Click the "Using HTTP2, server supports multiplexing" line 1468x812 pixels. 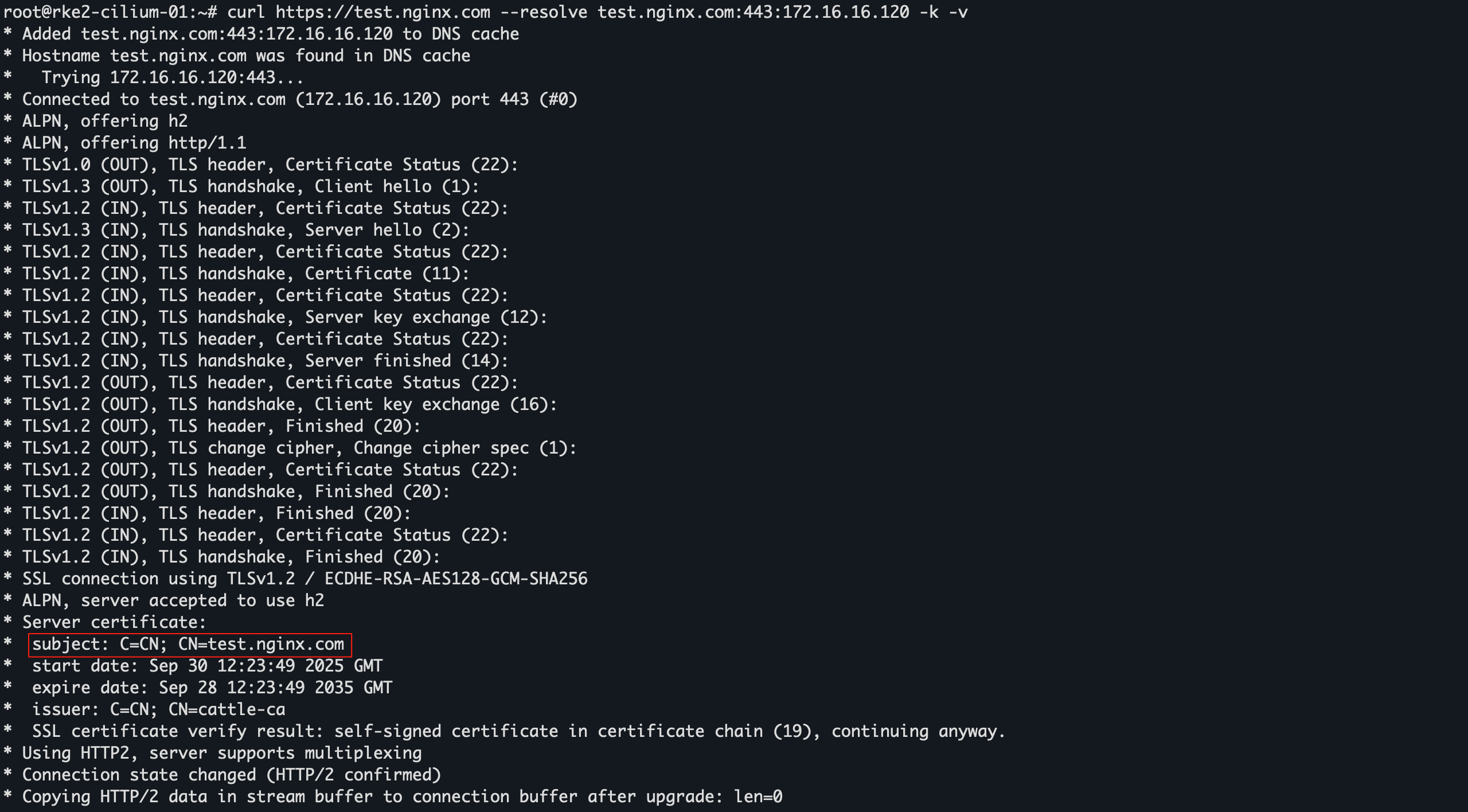(222, 754)
